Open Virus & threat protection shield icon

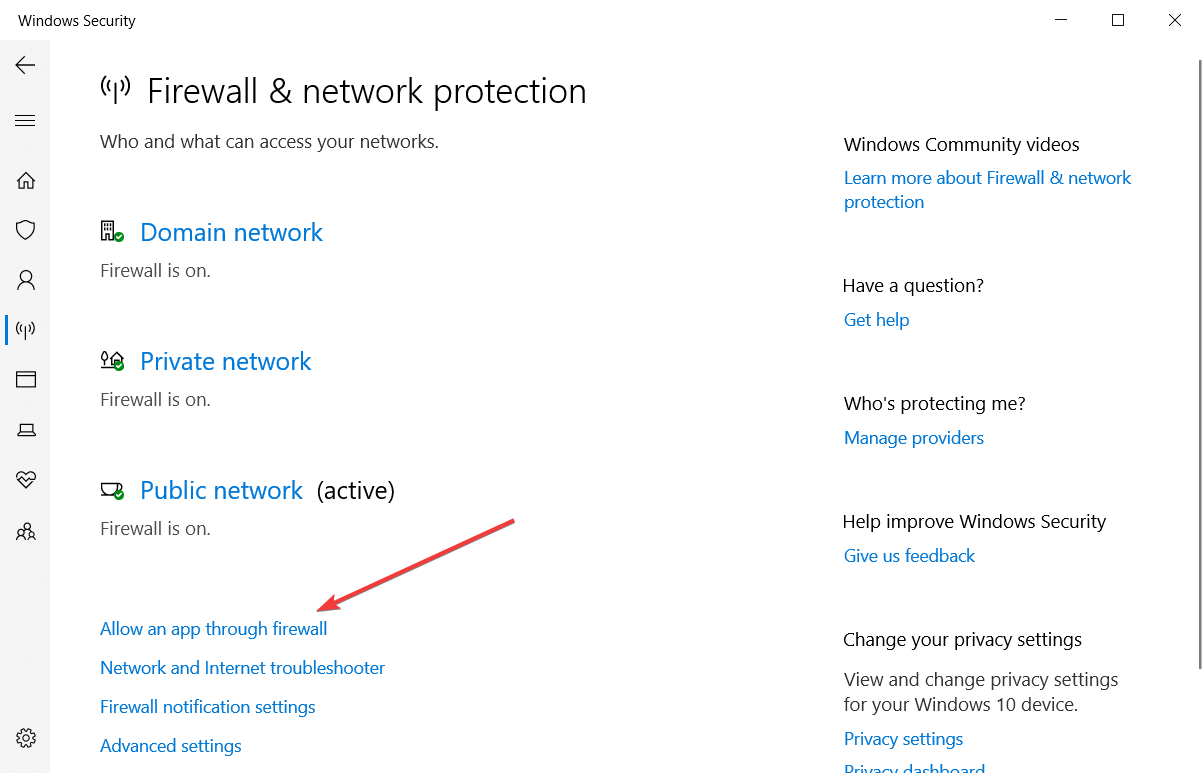(x=26, y=230)
